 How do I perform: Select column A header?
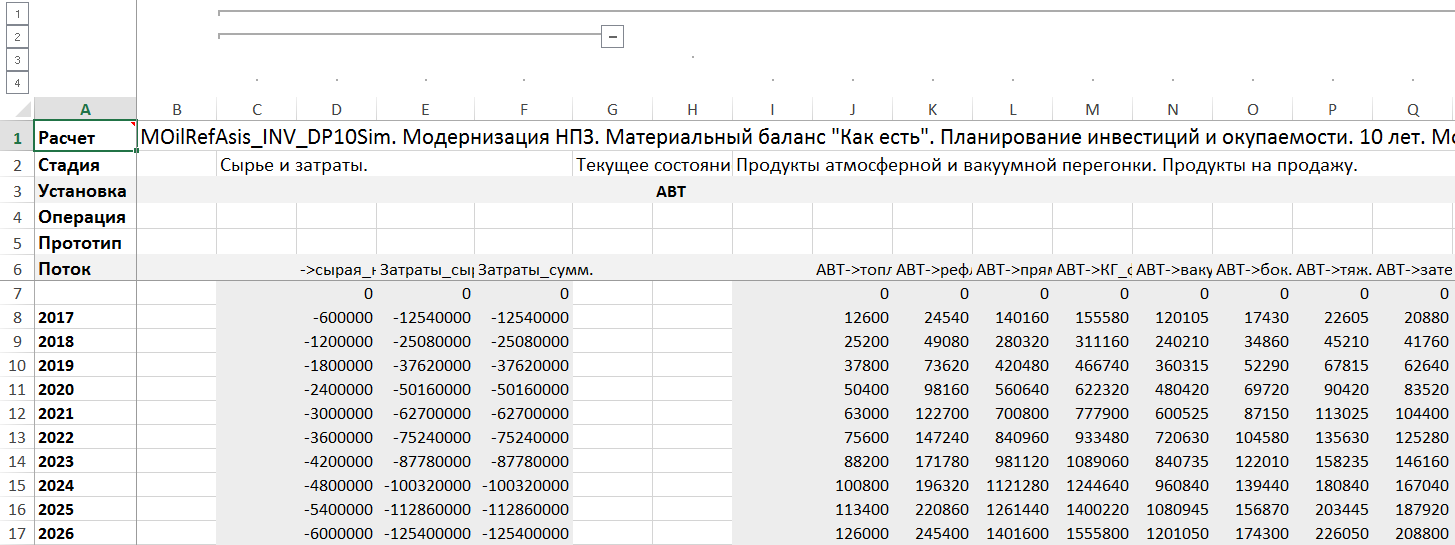click(85, 108)
